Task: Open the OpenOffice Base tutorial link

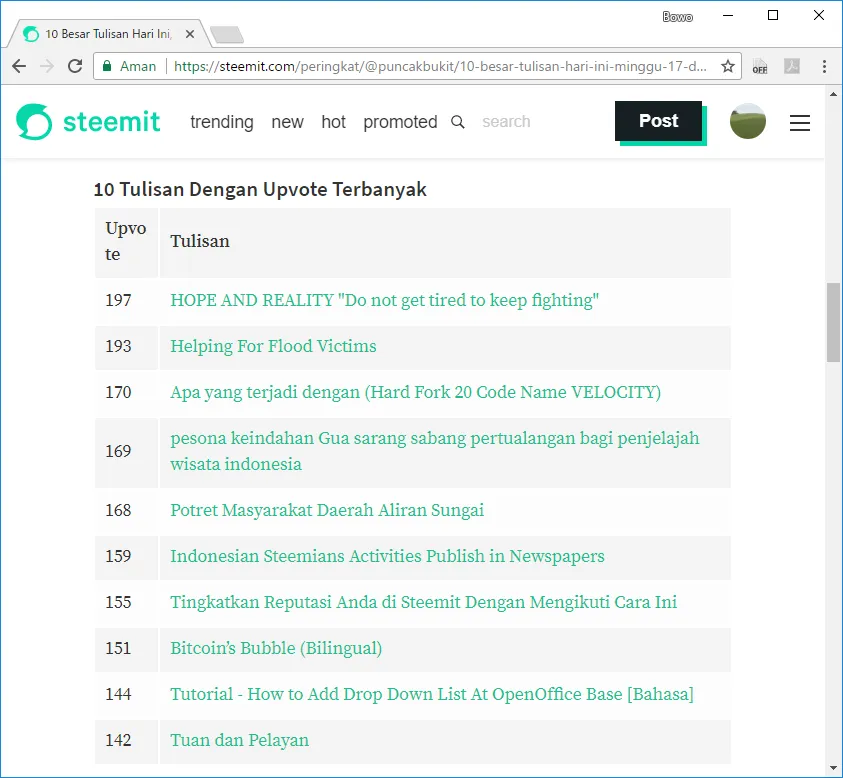Action: (x=432, y=694)
